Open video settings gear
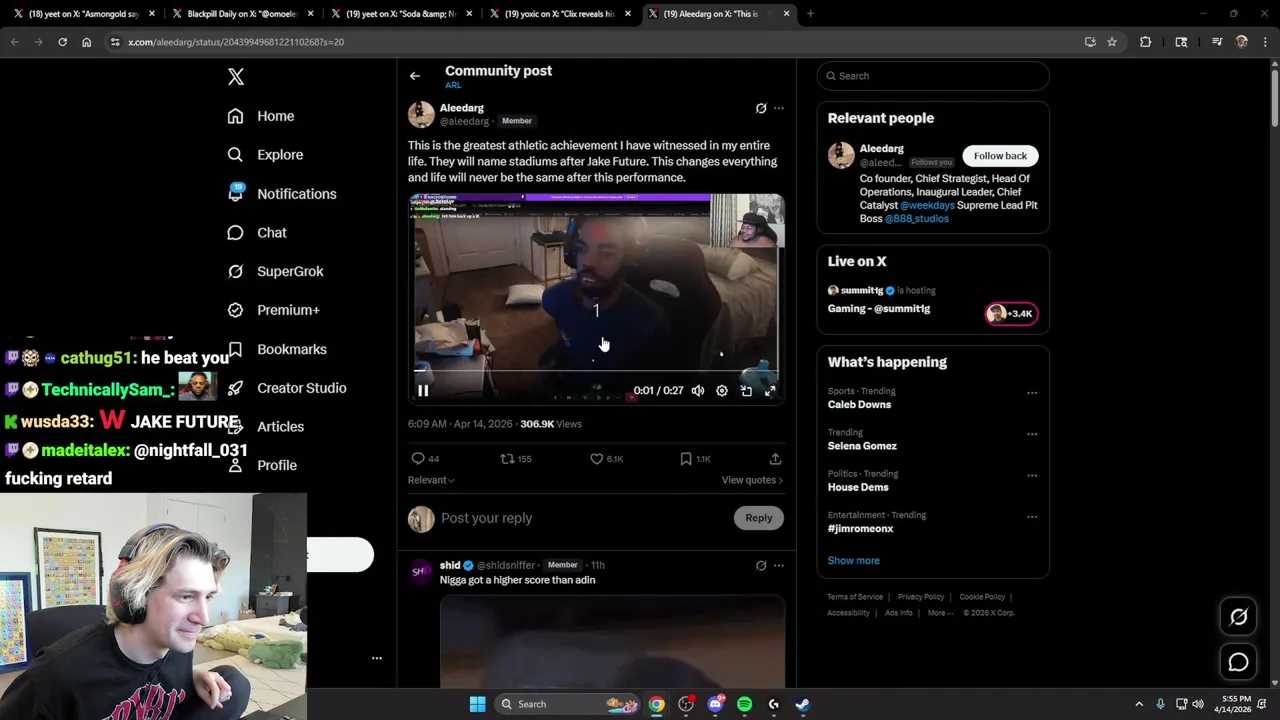Screen dimensions: 1280x720 722,391
